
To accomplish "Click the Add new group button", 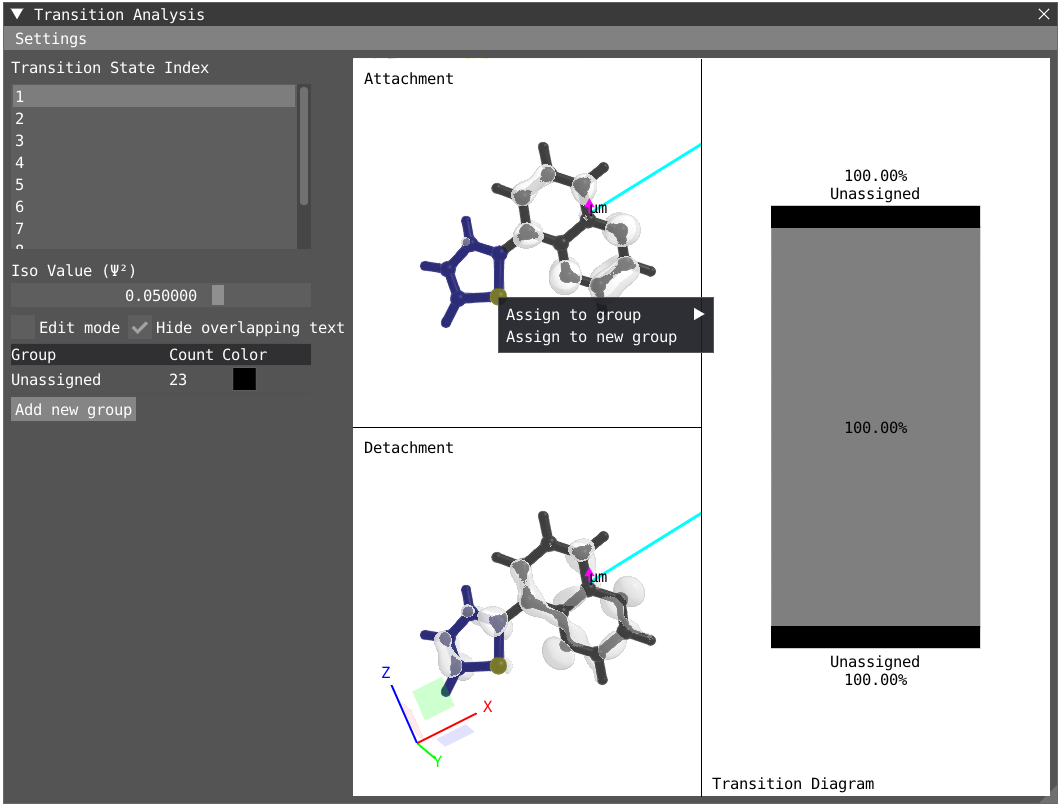I will click(73, 409).
